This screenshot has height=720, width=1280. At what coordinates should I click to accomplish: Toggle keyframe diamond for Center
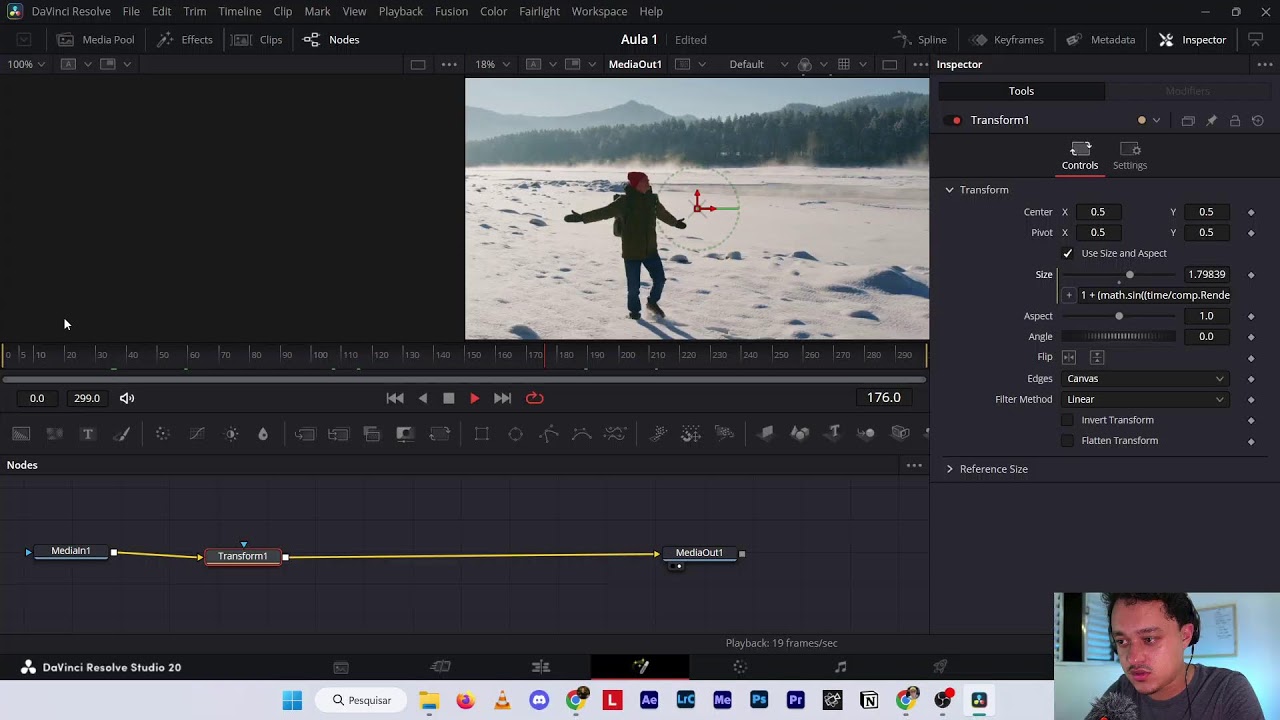(x=1251, y=212)
